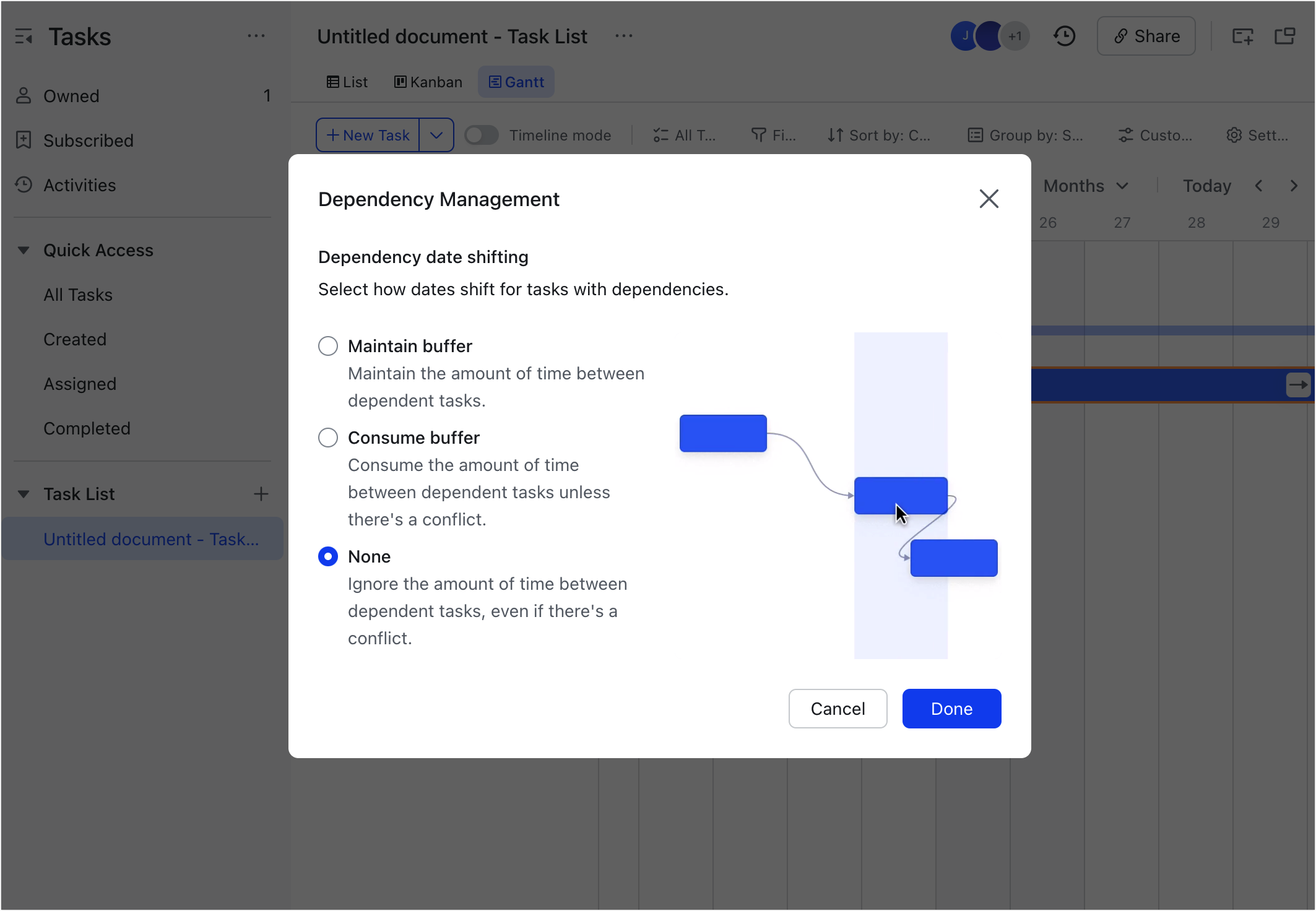Switch to the List view tab
The width and height of the screenshot is (1316, 911).
347,81
